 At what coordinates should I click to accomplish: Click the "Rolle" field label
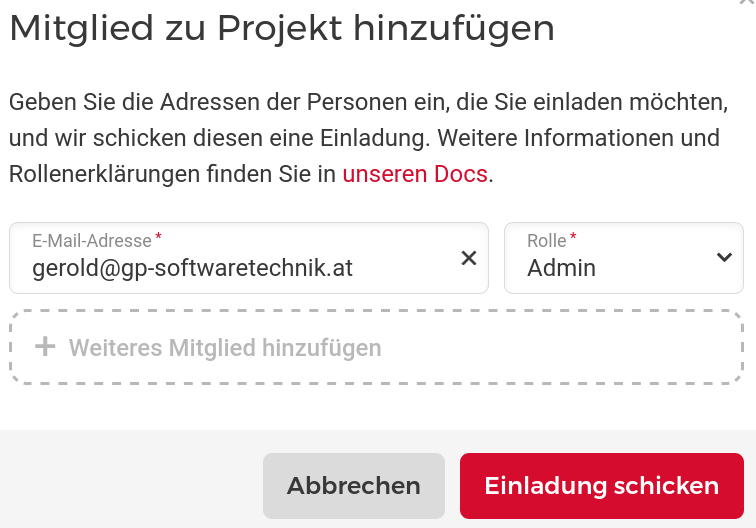(x=547, y=240)
